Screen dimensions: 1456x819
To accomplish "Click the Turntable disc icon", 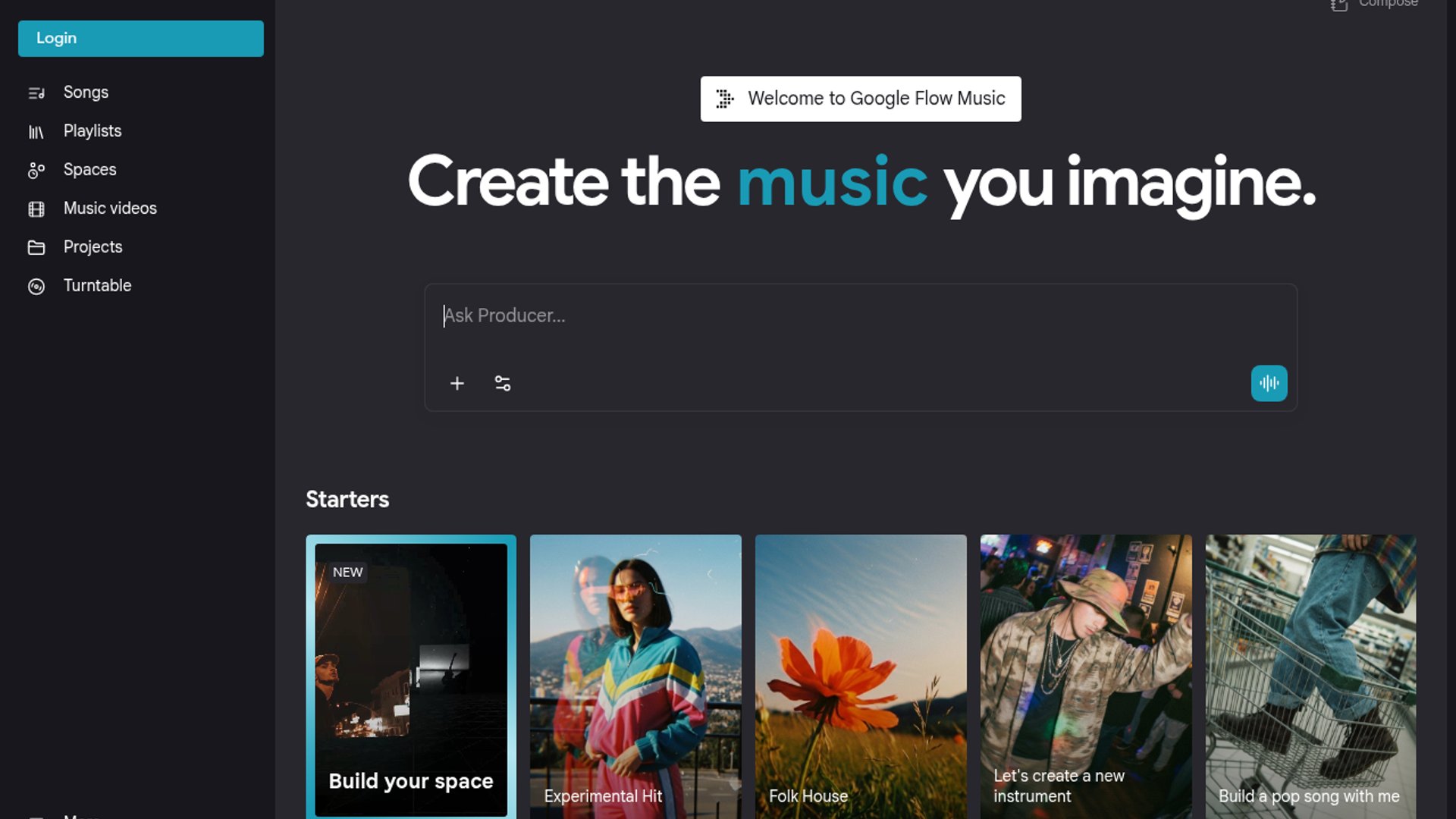I will 36,287.
